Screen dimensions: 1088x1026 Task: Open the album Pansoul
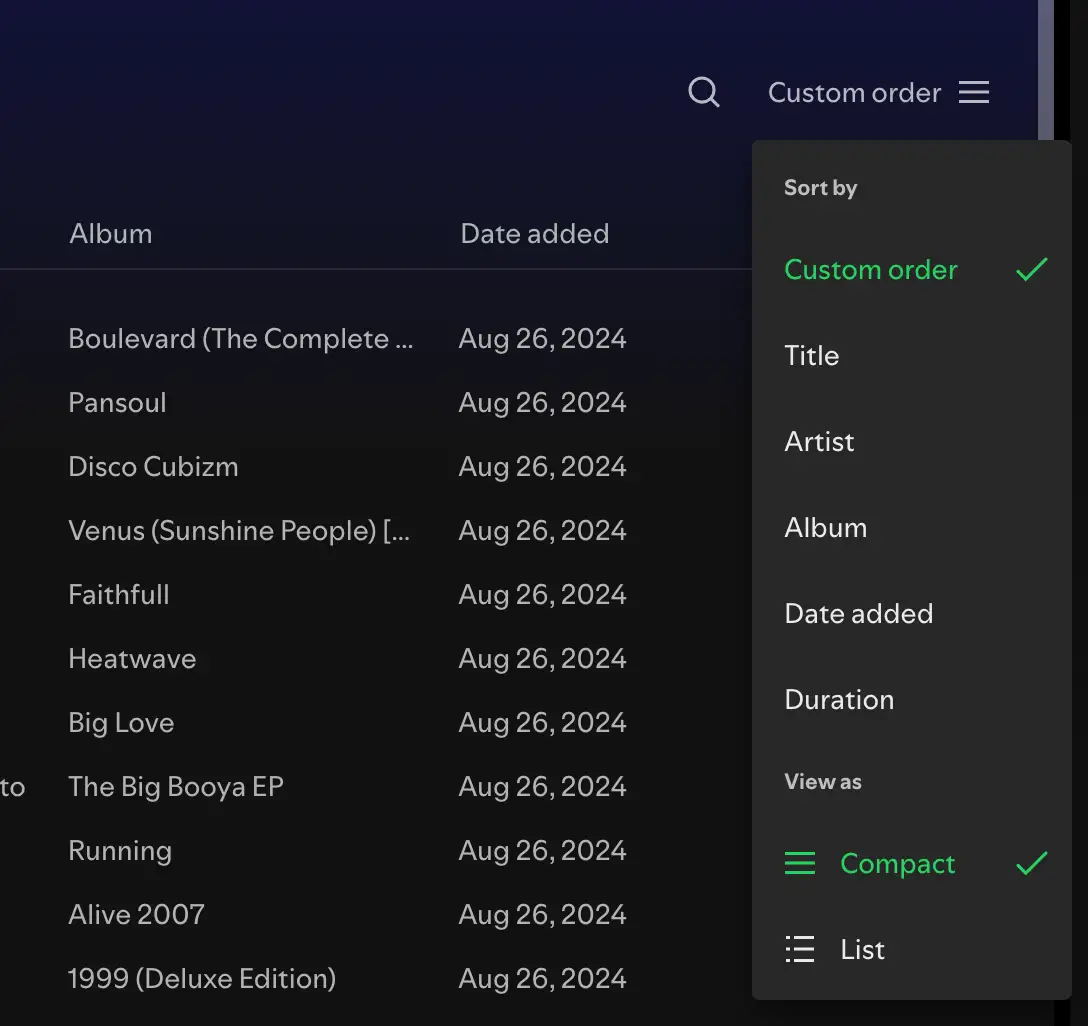point(117,402)
